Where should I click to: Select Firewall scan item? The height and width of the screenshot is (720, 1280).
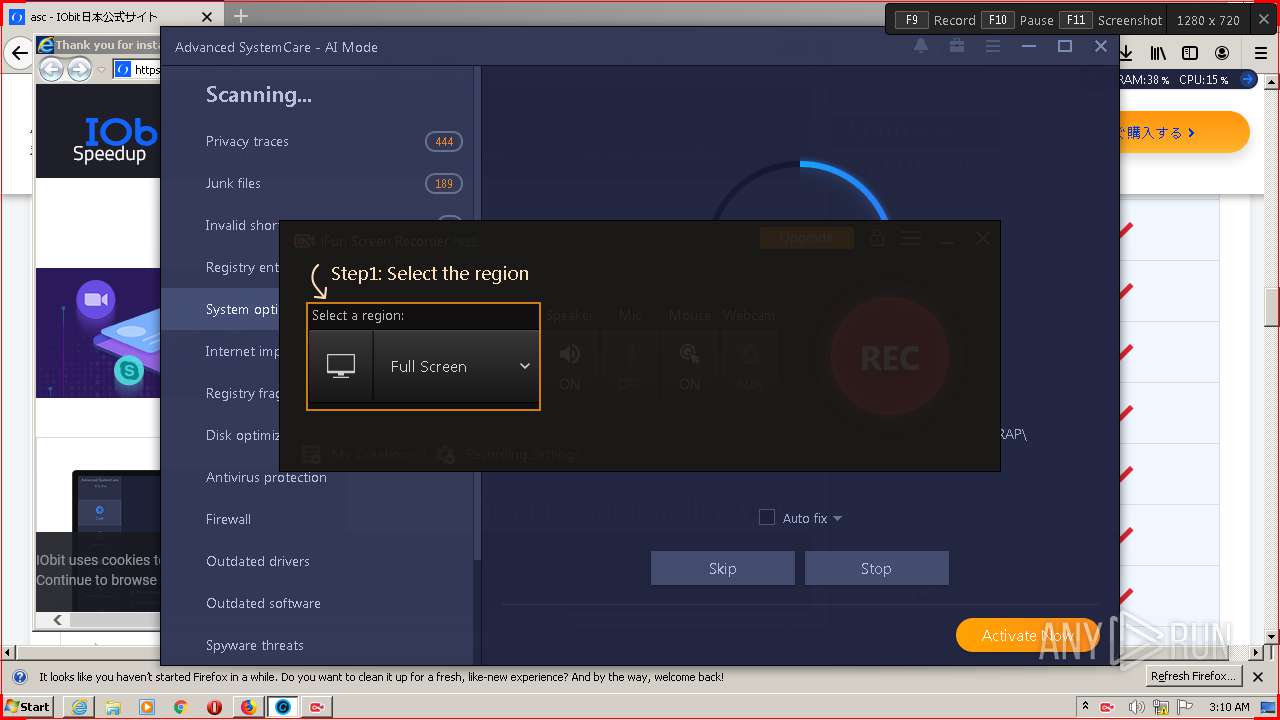tap(319, 519)
